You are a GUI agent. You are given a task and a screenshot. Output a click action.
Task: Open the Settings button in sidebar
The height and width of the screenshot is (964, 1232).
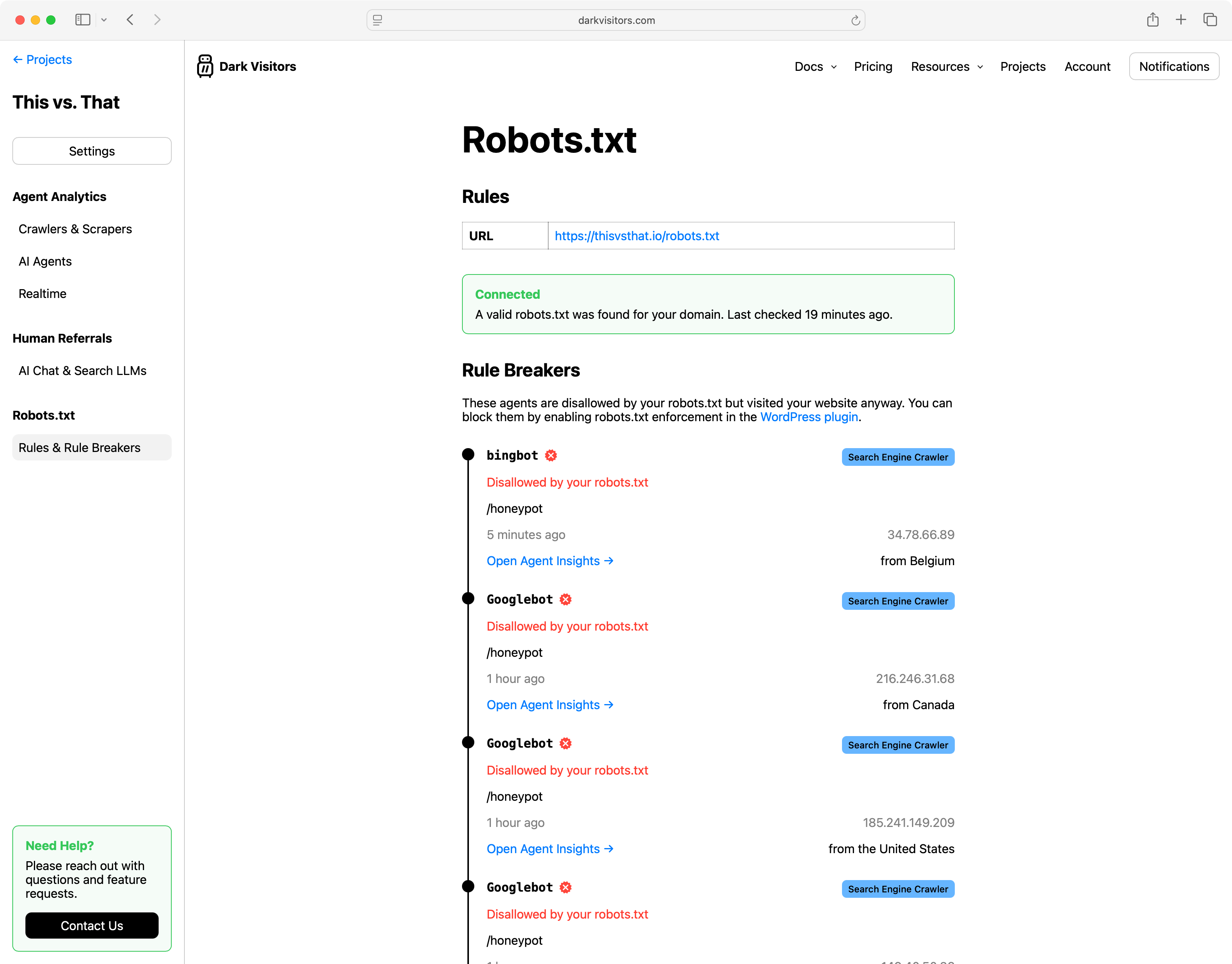(x=92, y=151)
